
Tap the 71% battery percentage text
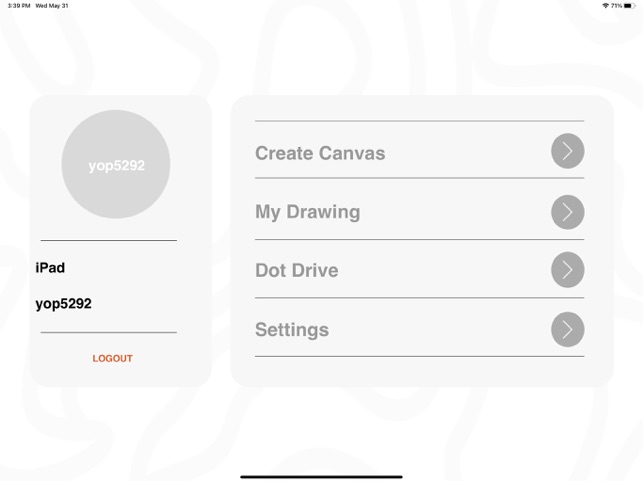point(617,5)
